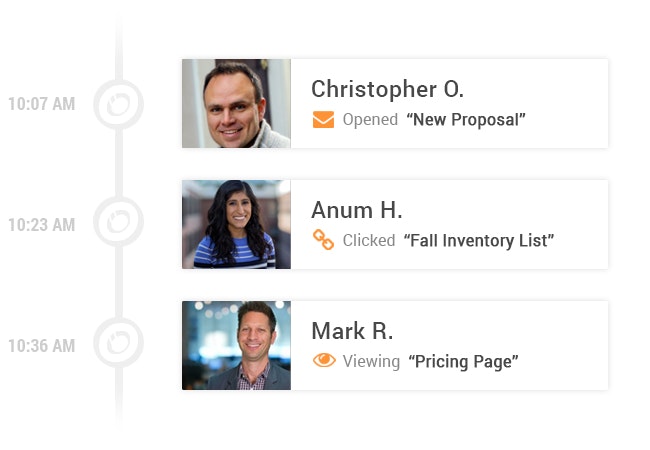Click the orange envelope icon beside Opened

(323, 120)
